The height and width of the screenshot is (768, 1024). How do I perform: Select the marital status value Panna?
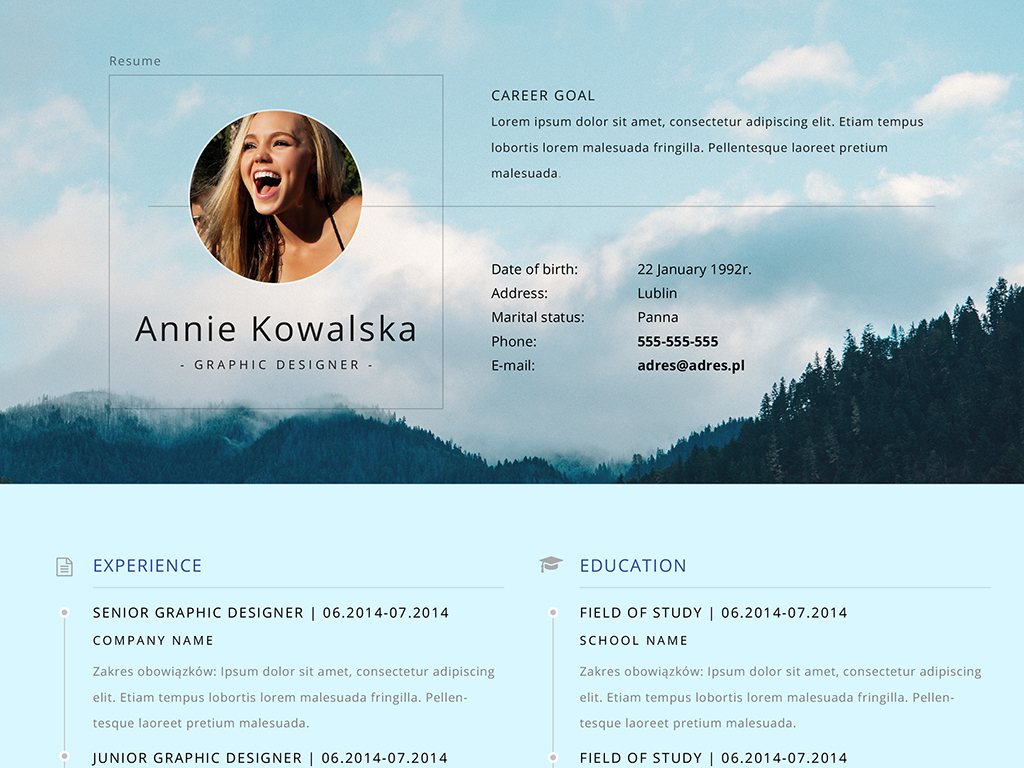(x=658, y=317)
